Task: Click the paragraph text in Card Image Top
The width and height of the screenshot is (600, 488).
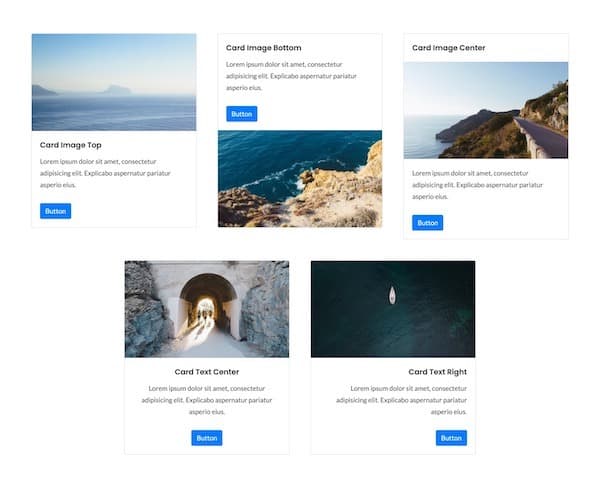Action: pos(112,173)
